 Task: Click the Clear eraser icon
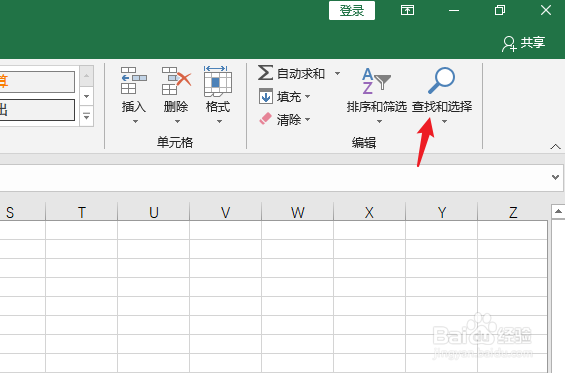pyautogui.click(x=266, y=119)
